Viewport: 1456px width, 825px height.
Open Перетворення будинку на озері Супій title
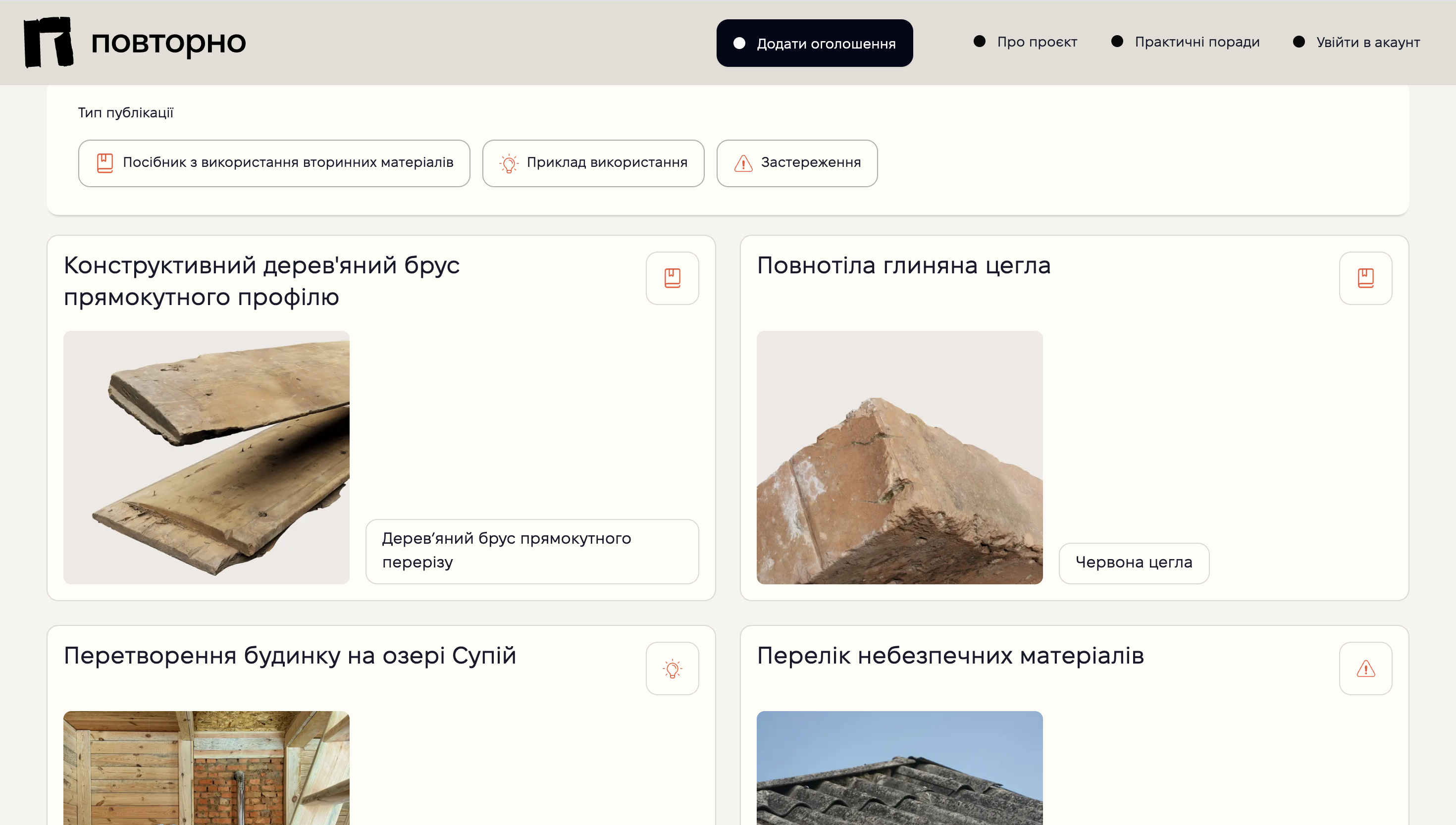pyautogui.click(x=290, y=656)
